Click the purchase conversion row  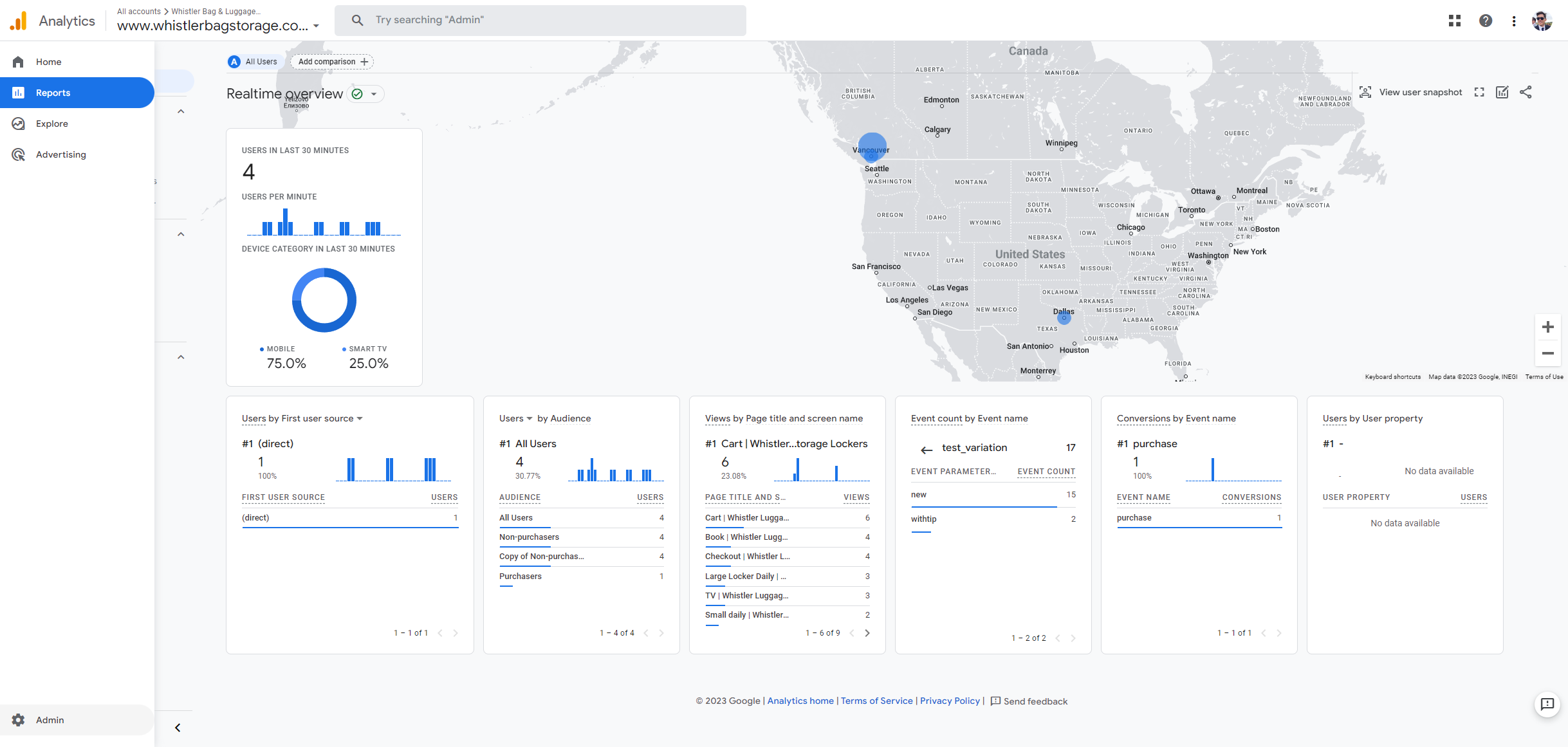[x=1199, y=518]
